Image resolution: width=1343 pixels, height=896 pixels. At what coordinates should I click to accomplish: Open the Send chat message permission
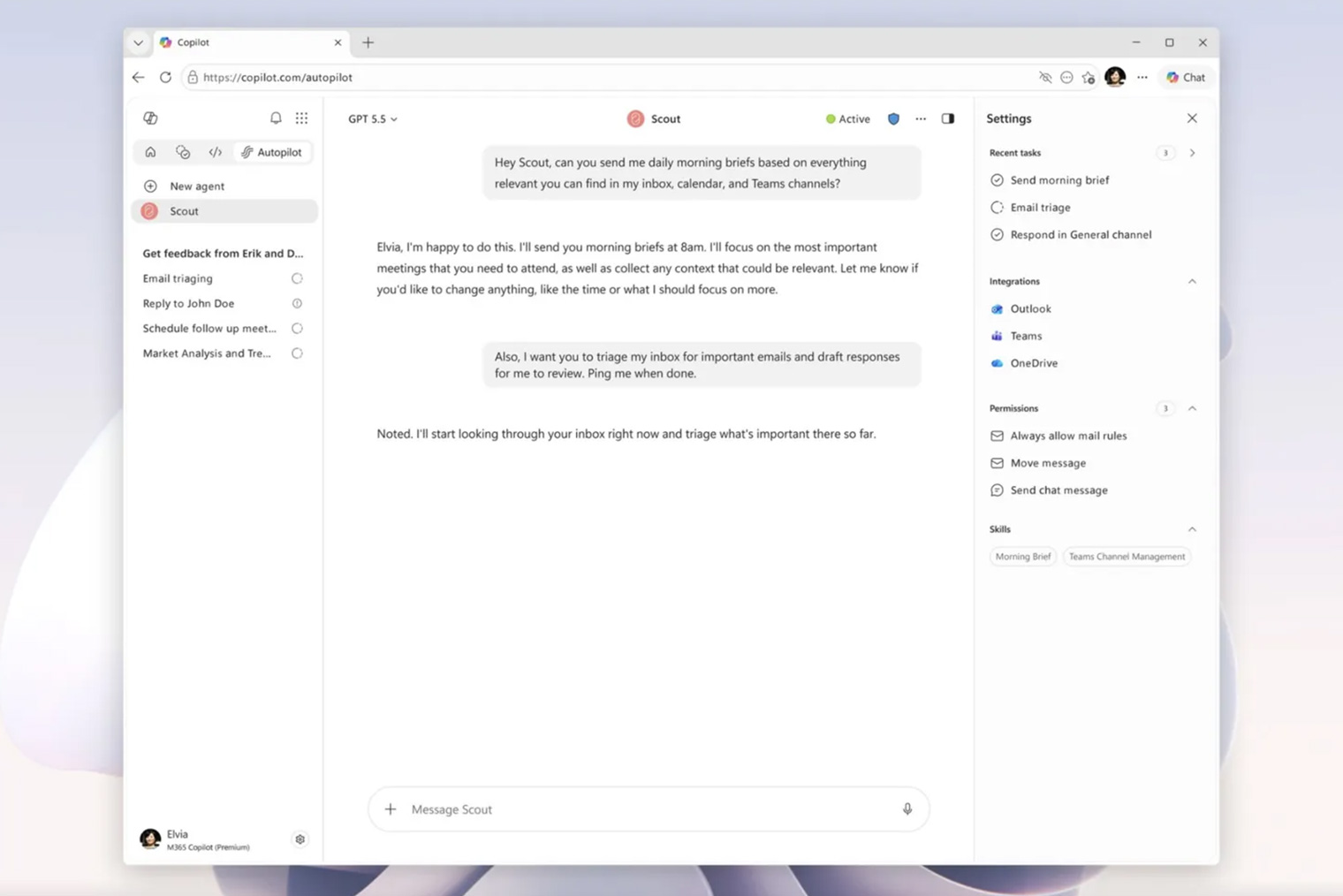tap(1049, 490)
